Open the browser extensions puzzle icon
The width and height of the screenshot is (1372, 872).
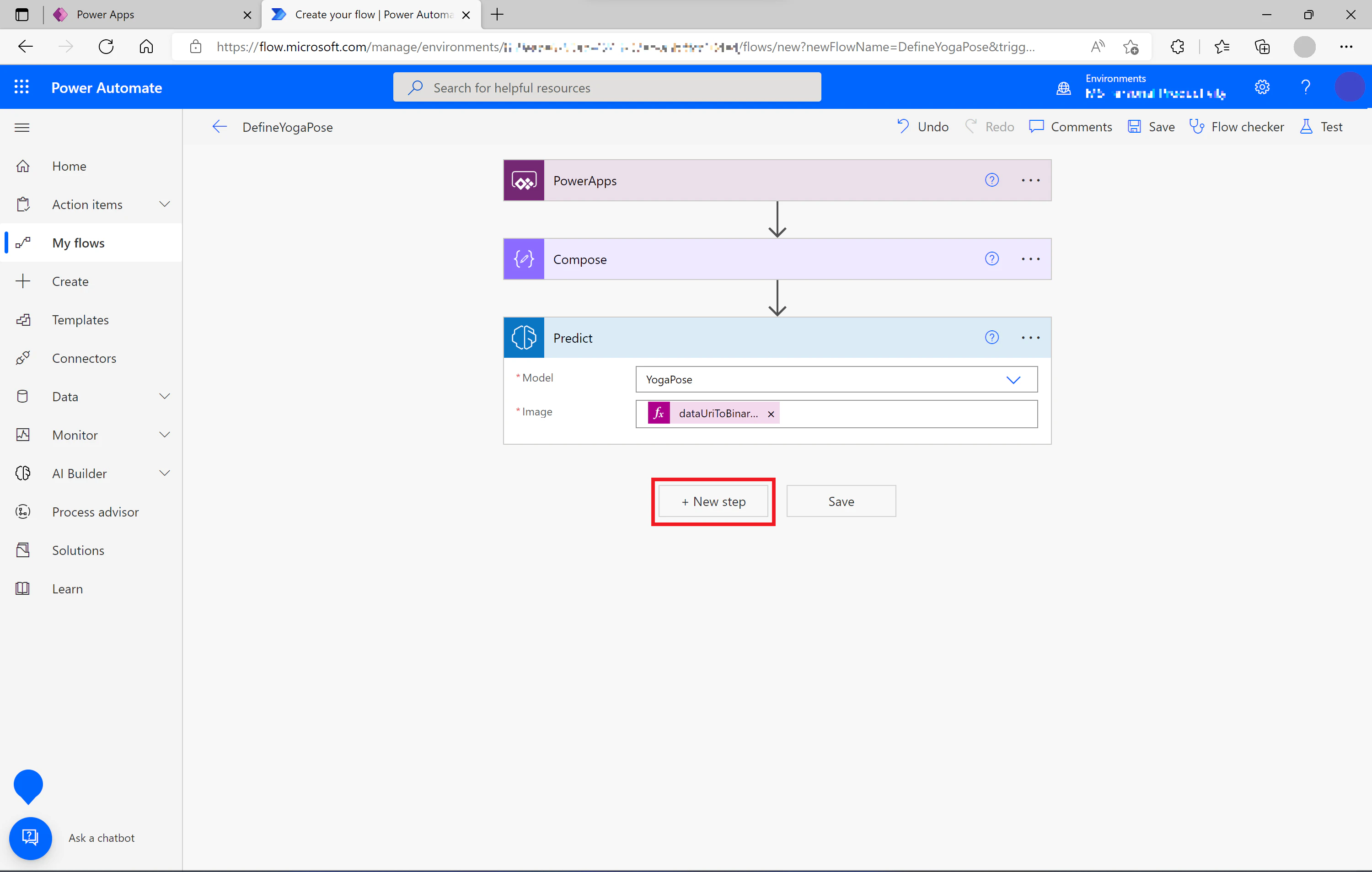tap(1177, 47)
